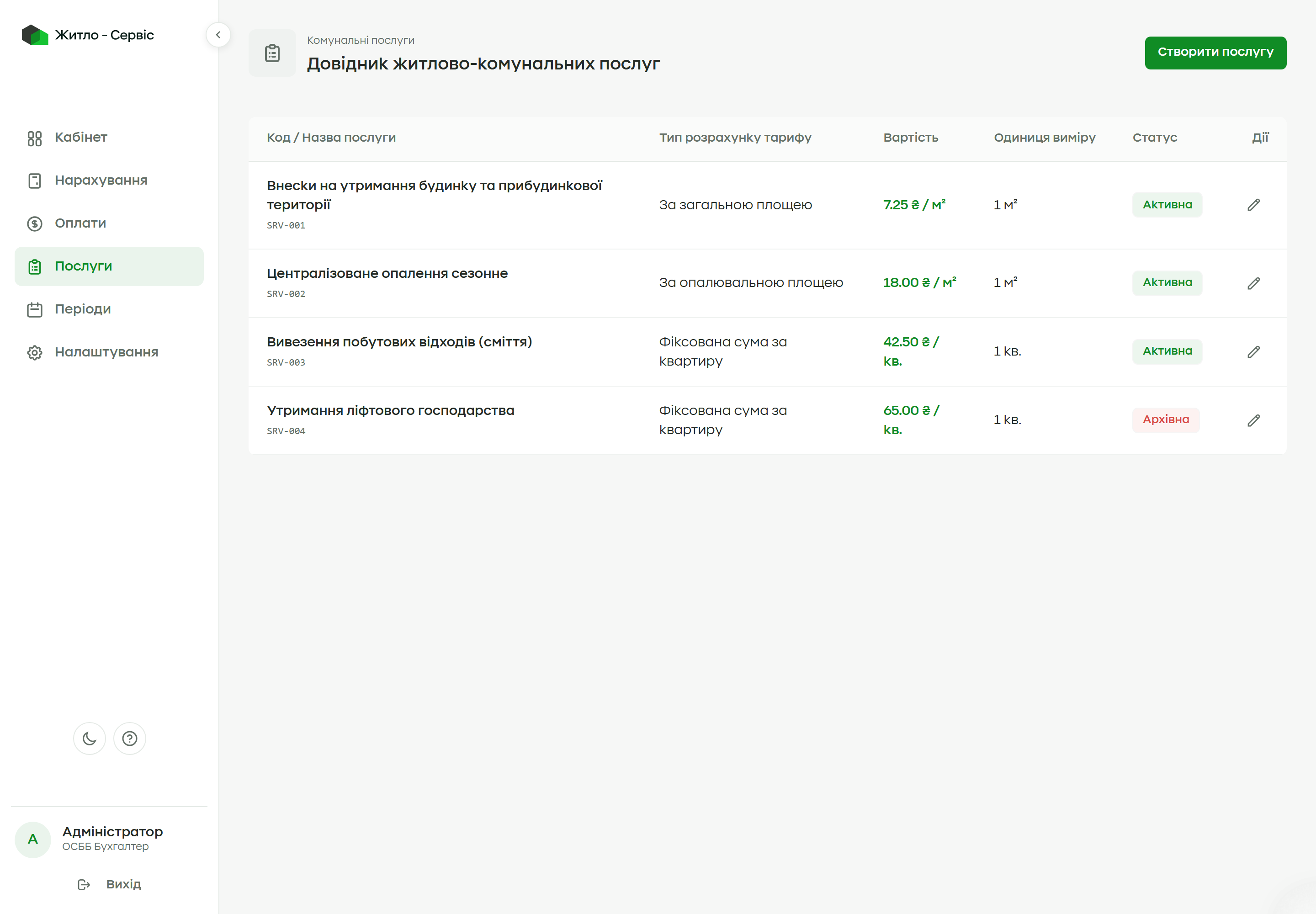The image size is (1316, 914).
Task: Click the Вартість column header
Action: pos(911,138)
